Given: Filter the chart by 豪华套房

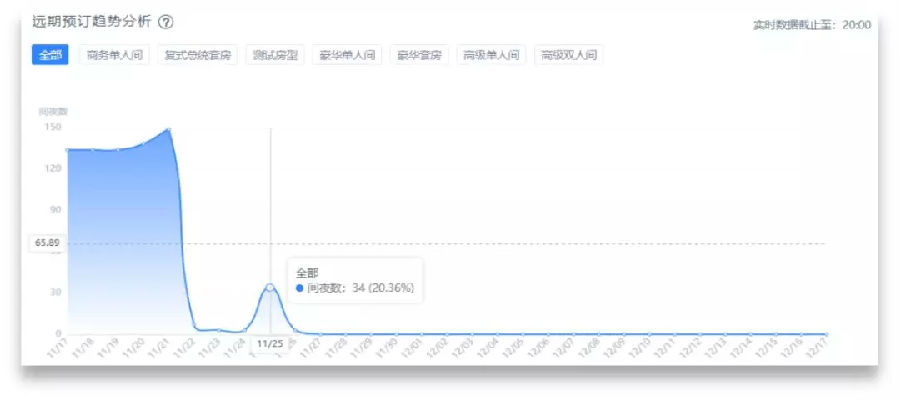Looking at the screenshot, I should (x=419, y=55).
